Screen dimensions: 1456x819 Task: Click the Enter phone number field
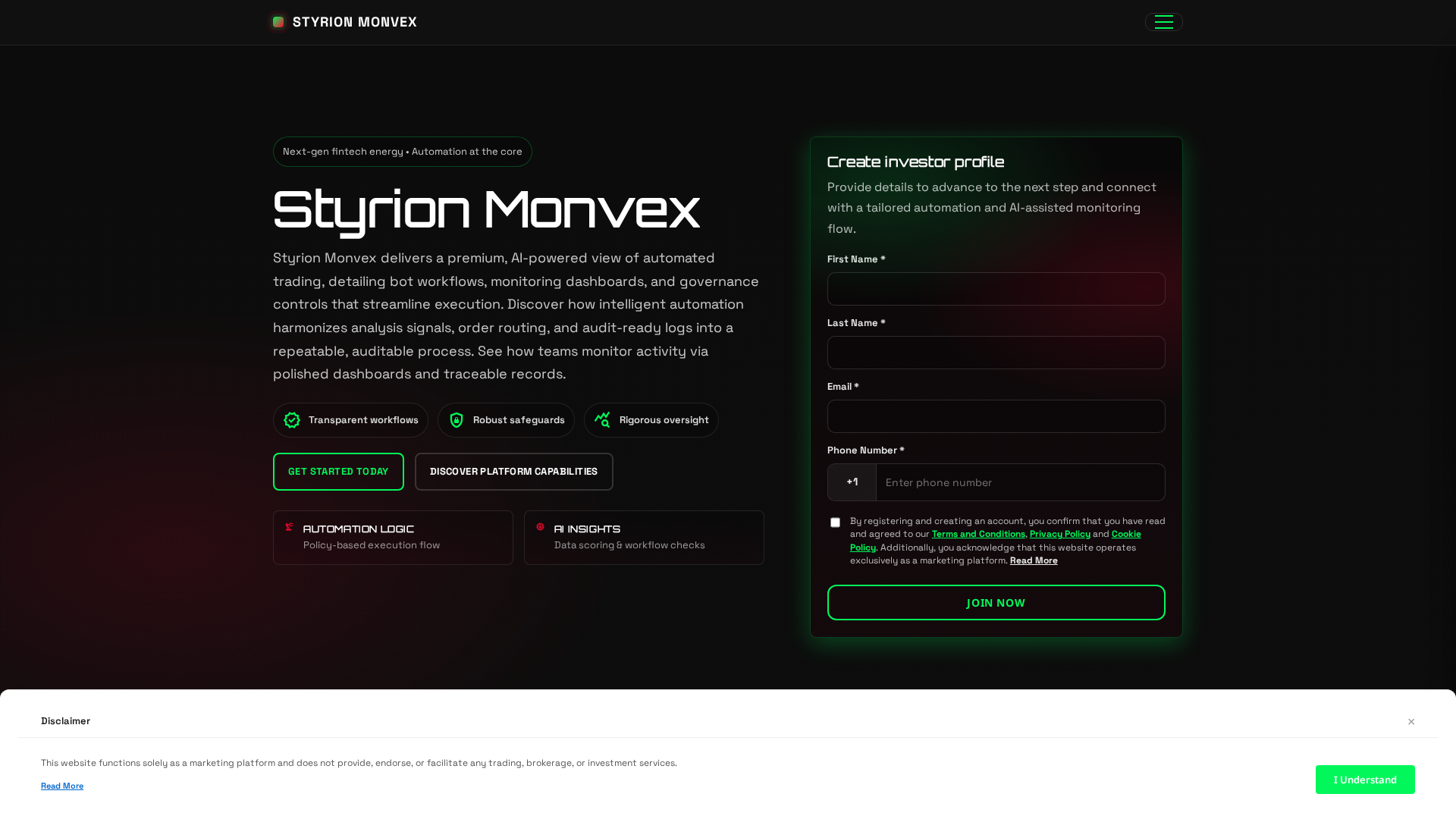(x=1020, y=482)
